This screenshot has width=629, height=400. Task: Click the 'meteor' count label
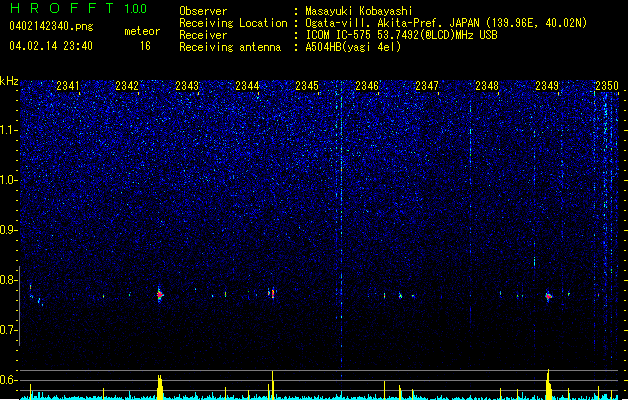click(x=142, y=31)
